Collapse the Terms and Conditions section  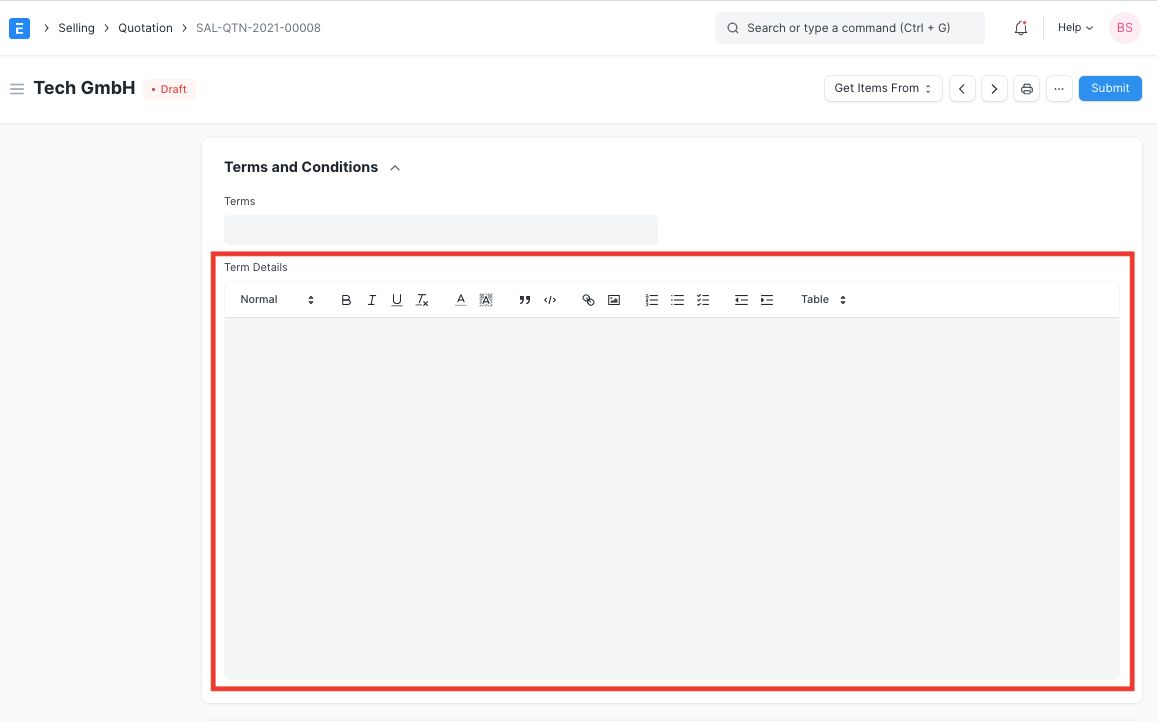point(394,167)
